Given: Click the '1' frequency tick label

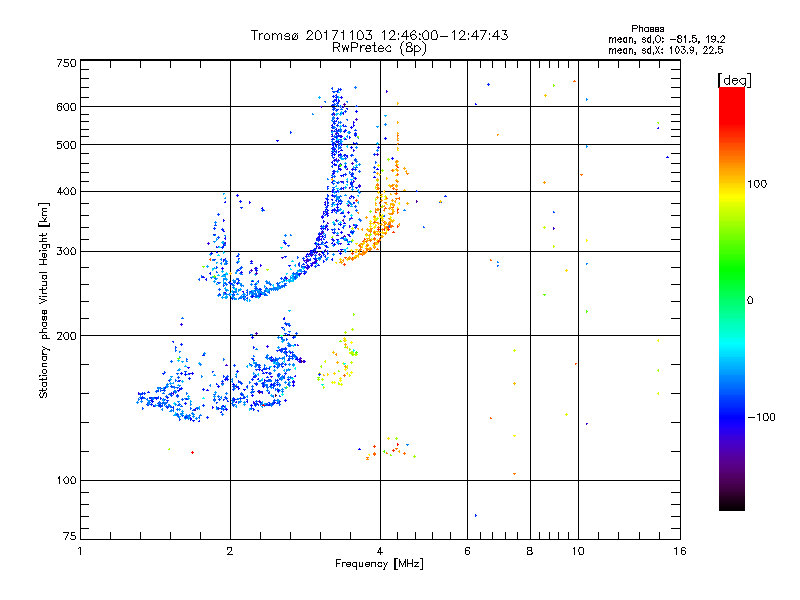Looking at the screenshot, I should coord(80,551).
